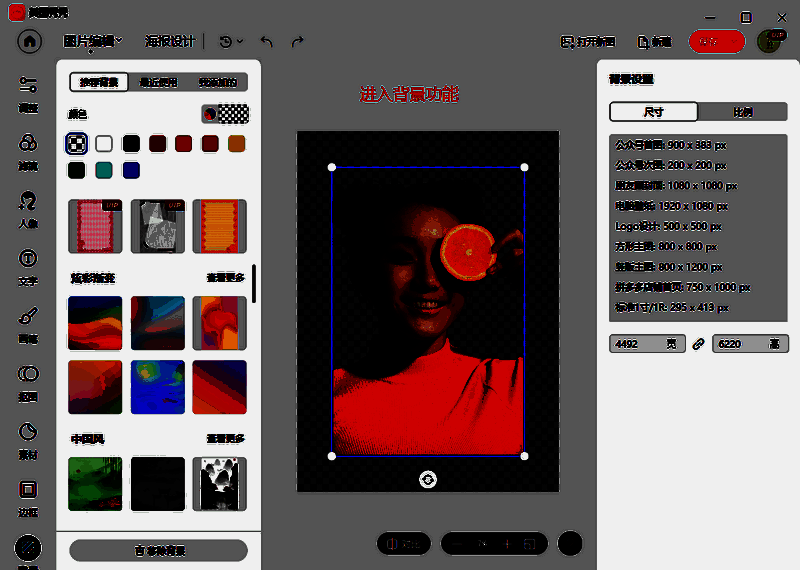Open the custom color picker toggle

click(225, 114)
